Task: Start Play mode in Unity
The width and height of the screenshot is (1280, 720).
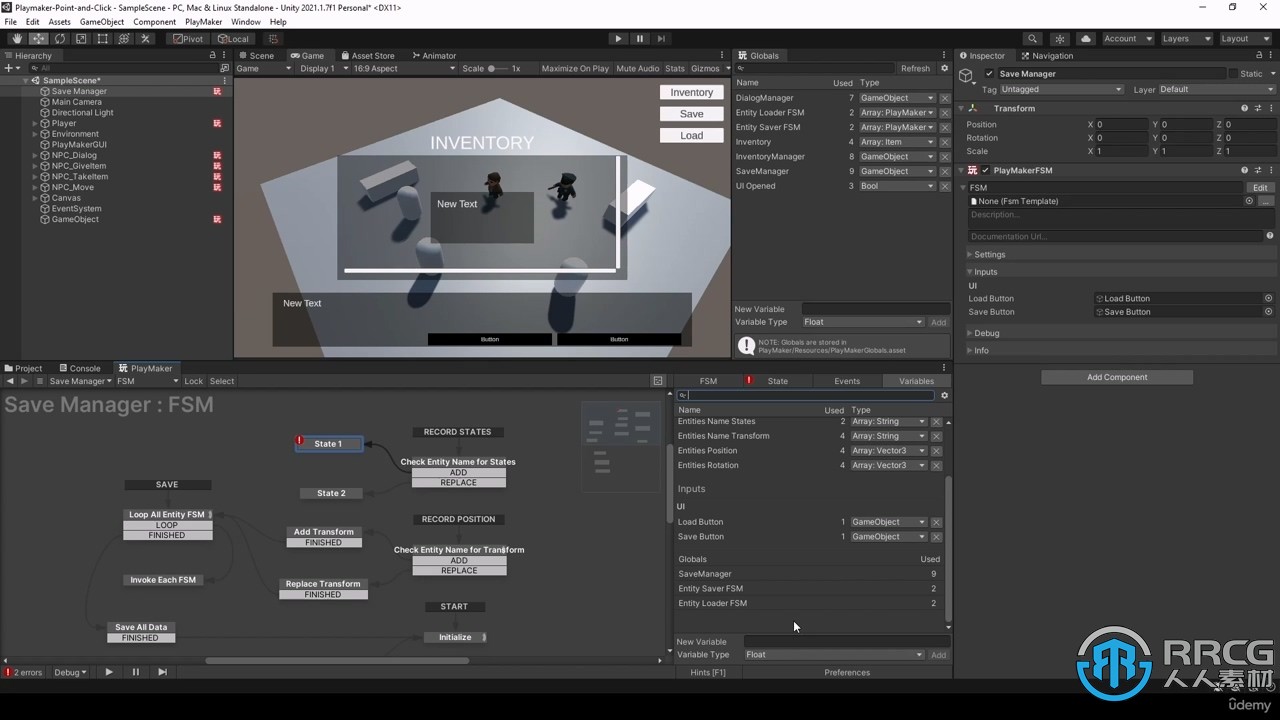Action: click(618, 39)
